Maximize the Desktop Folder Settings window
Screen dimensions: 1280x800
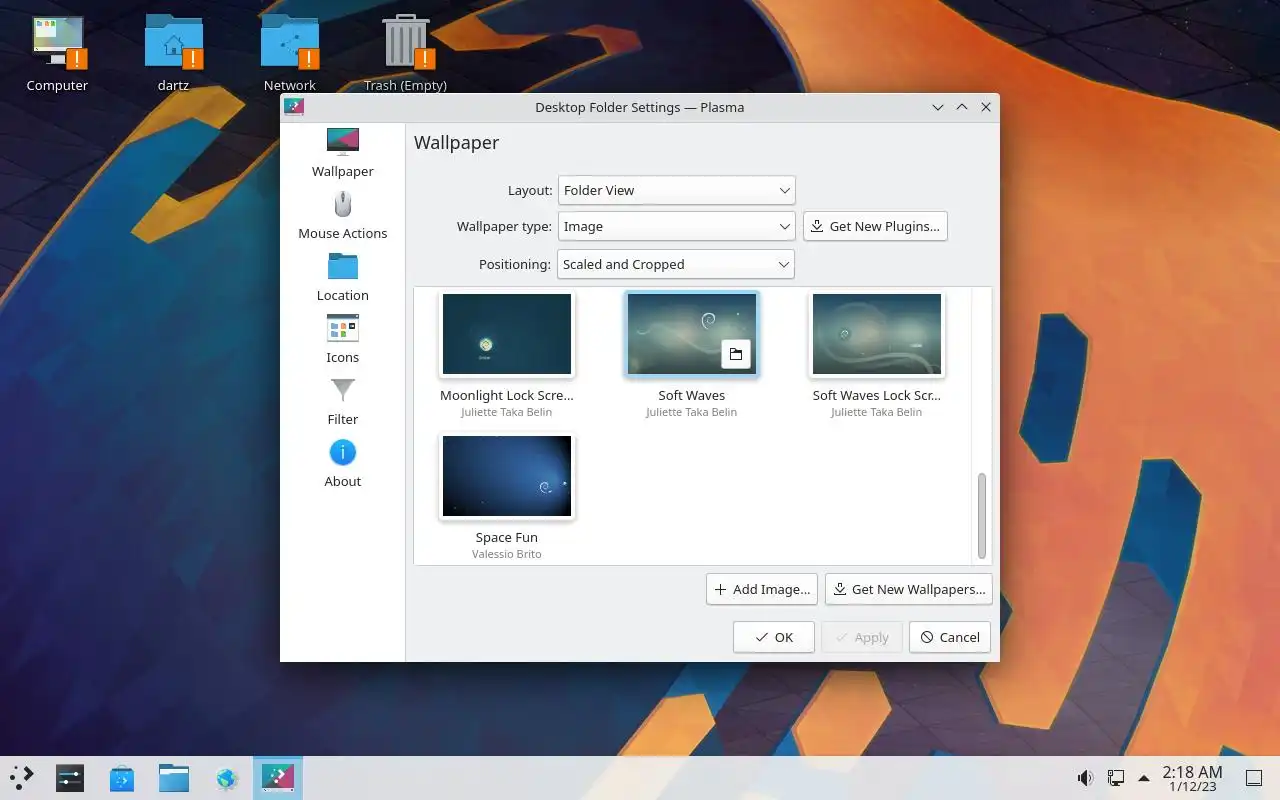962,107
